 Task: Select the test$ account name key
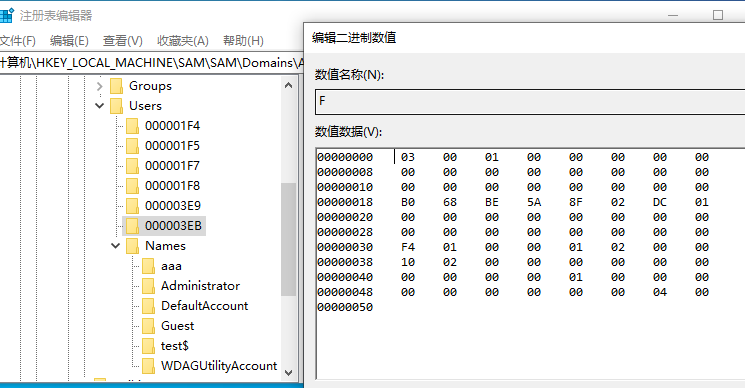click(175, 346)
